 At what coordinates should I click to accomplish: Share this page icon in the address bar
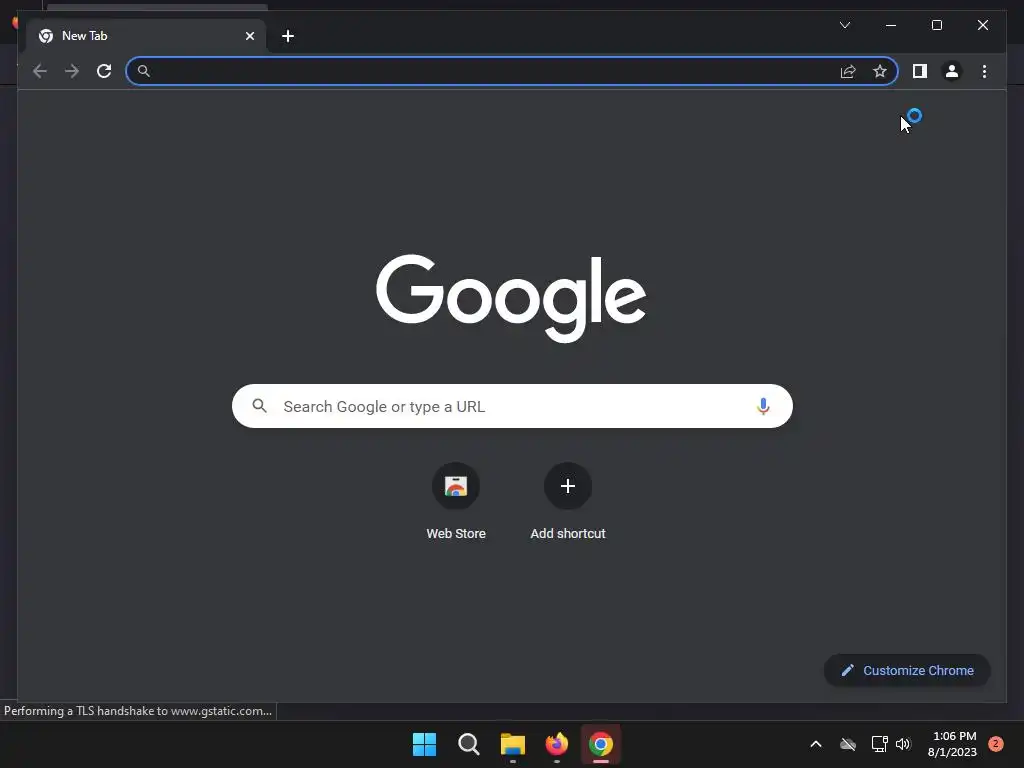(x=848, y=71)
